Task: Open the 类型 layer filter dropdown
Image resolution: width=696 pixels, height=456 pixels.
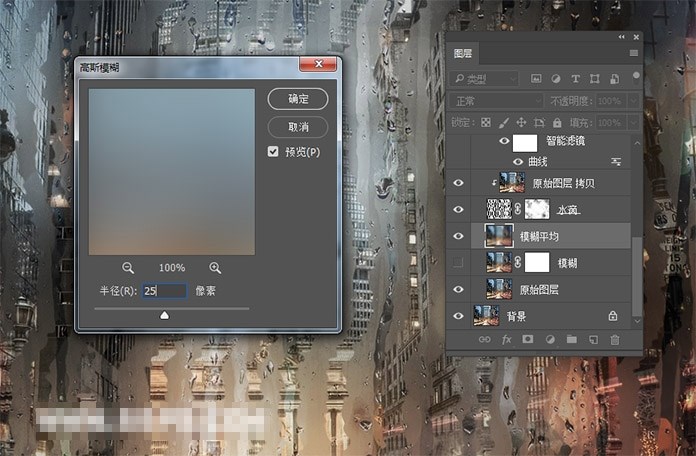Action: tap(486, 78)
